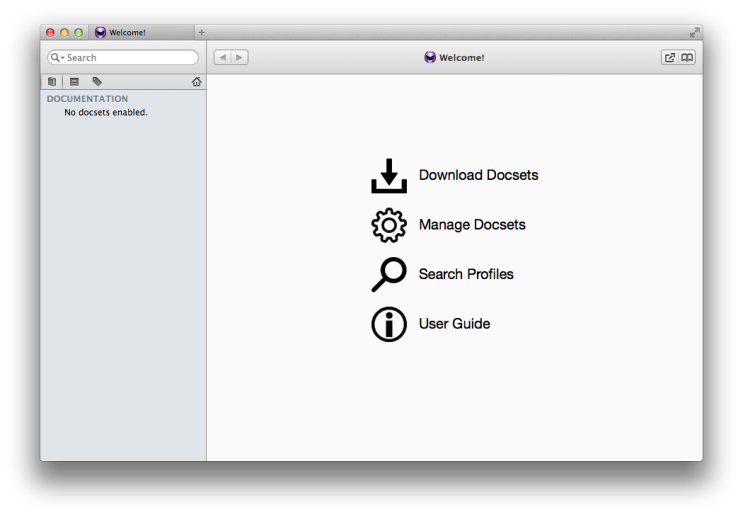
Task: Toggle the open-book bookmarks icon
Action: tap(687, 57)
